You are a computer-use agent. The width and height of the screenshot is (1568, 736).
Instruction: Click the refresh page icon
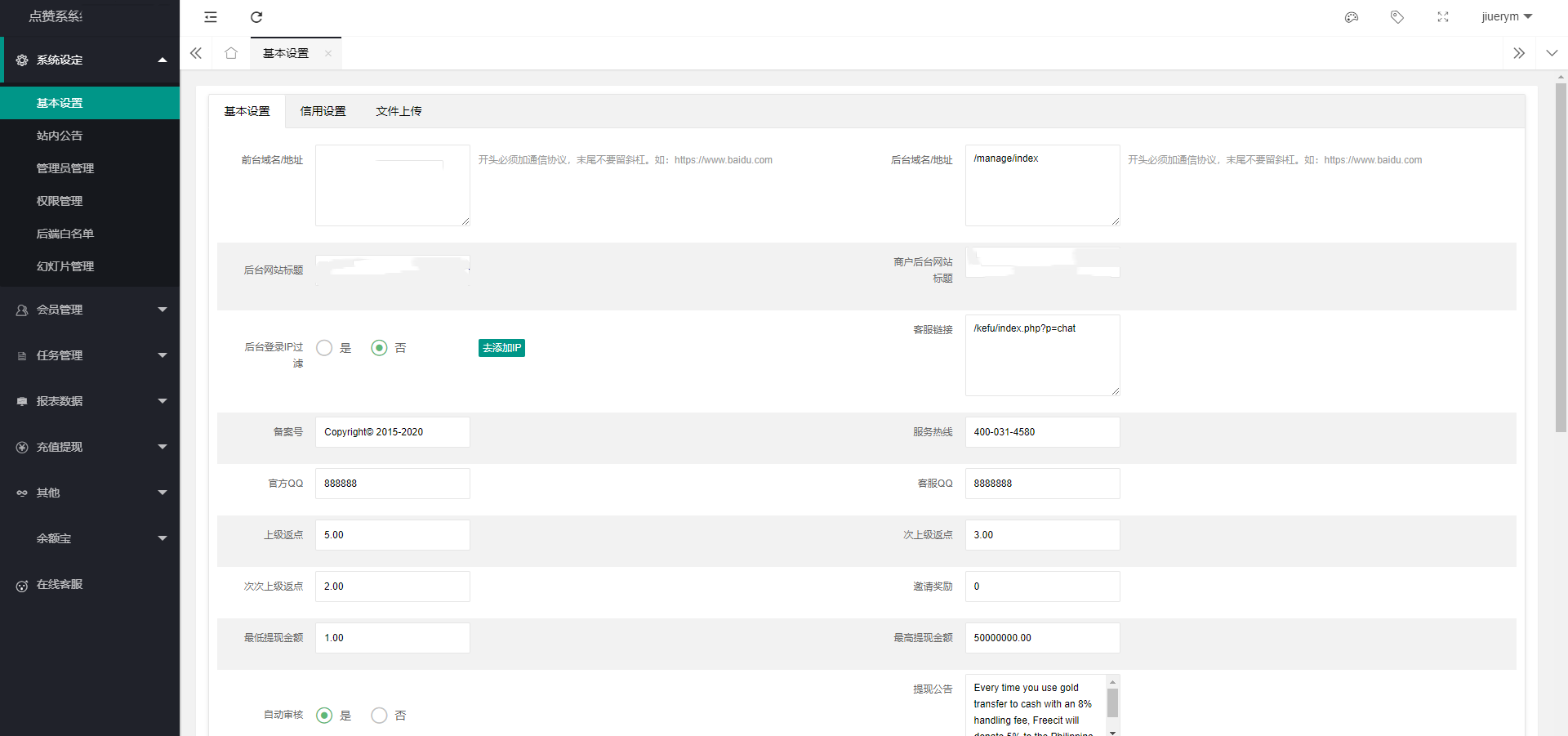tap(256, 17)
